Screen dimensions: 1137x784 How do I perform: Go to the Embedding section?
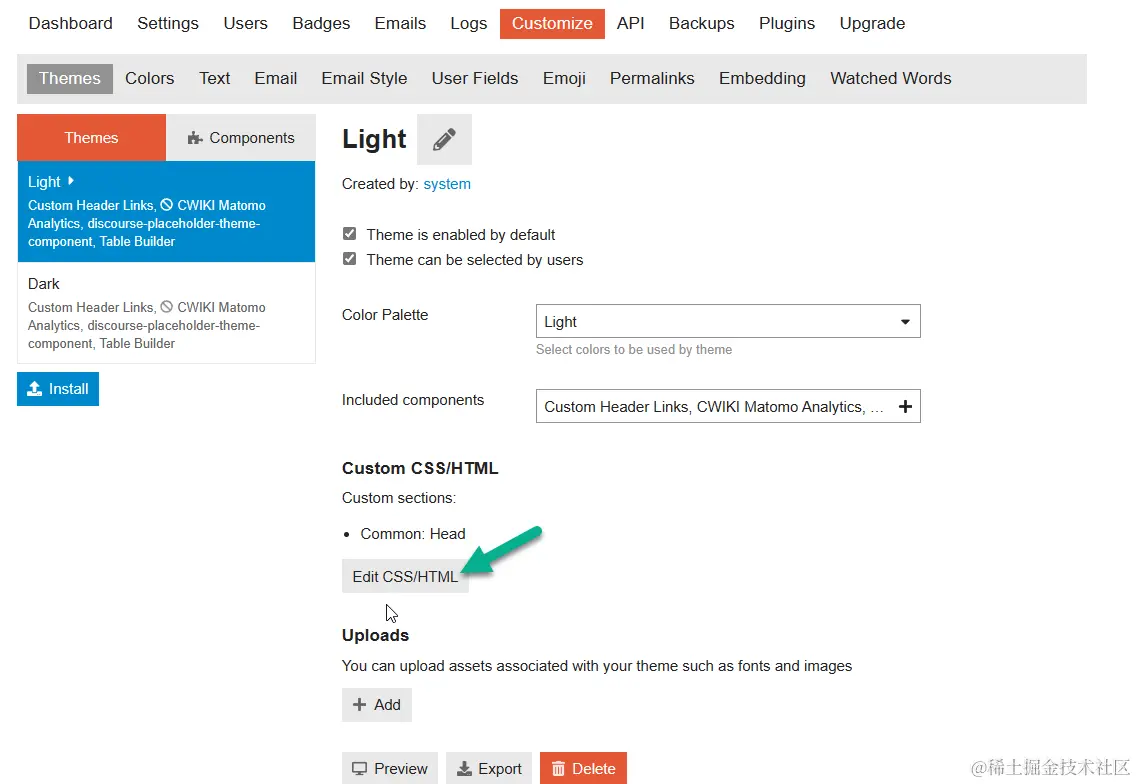[762, 78]
